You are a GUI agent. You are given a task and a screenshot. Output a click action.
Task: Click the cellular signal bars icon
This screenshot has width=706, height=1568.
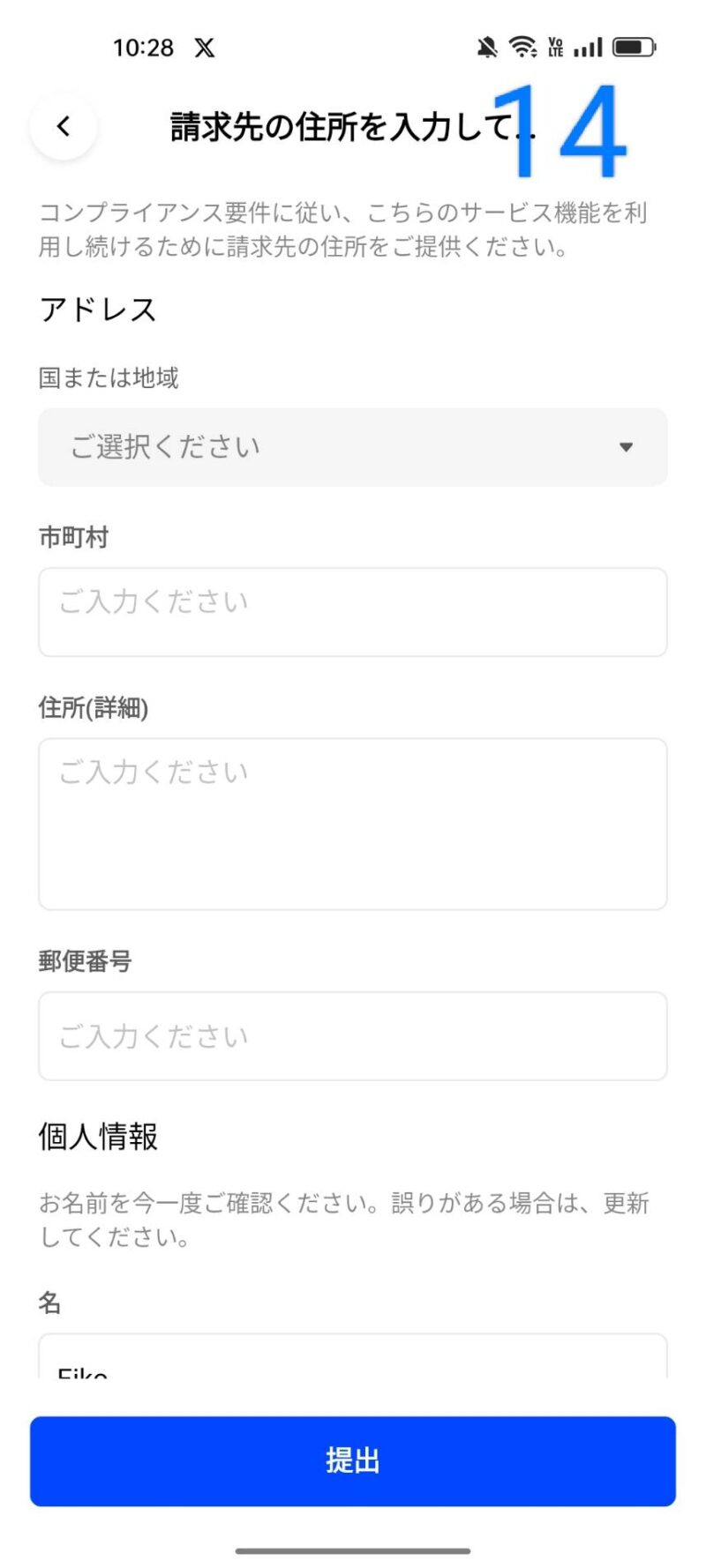(x=588, y=47)
